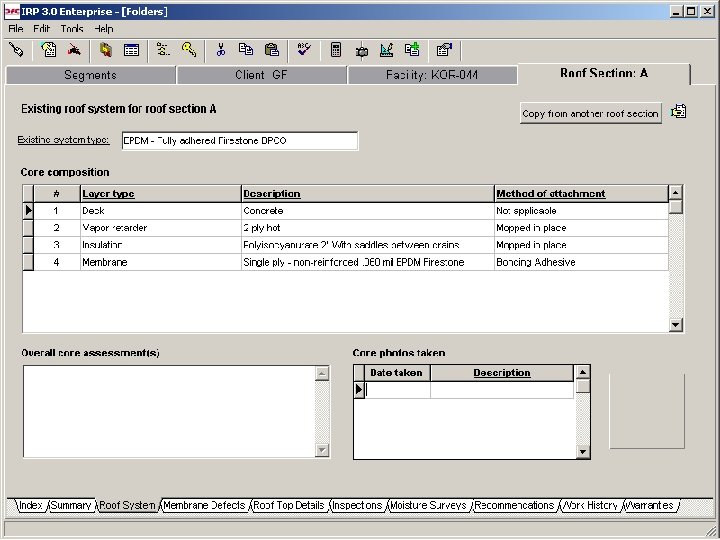Click the empty Date taken cell
This screenshot has height=540, width=720.
(397, 390)
